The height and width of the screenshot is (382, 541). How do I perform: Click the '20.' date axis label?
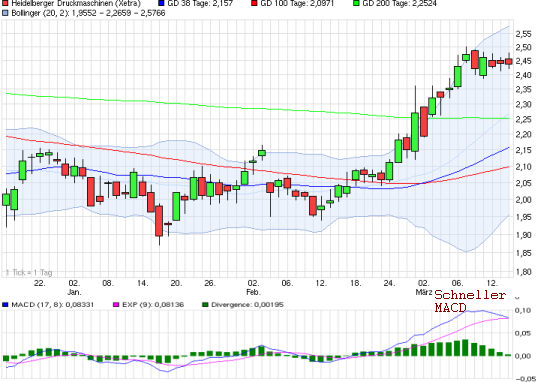click(x=176, y=283)
